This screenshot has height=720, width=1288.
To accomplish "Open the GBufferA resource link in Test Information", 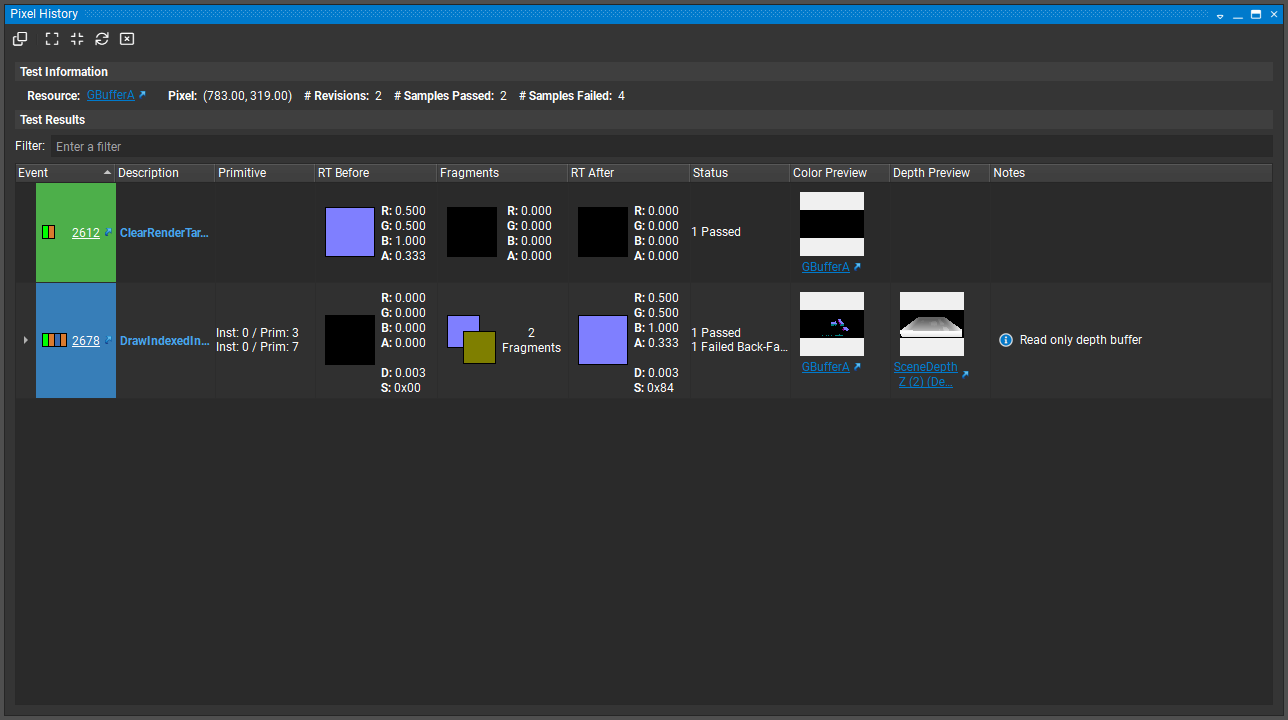I will pyautogui.click(x=110, y=96).
